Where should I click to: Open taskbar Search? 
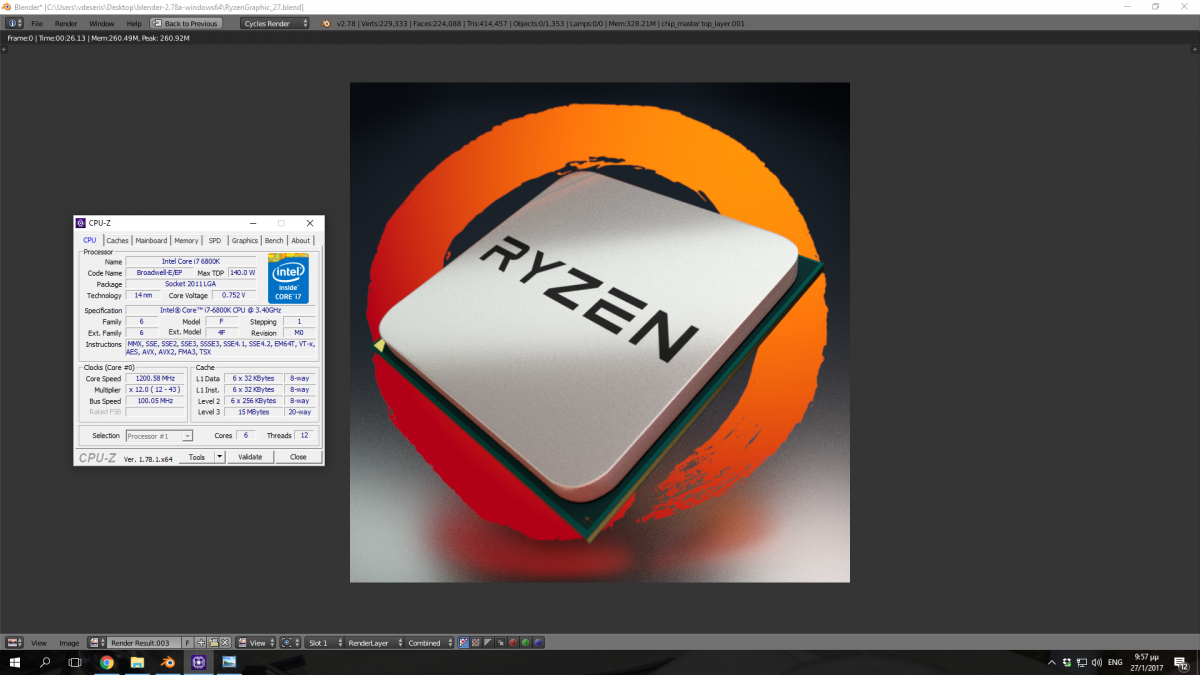(x=45, y=663)
